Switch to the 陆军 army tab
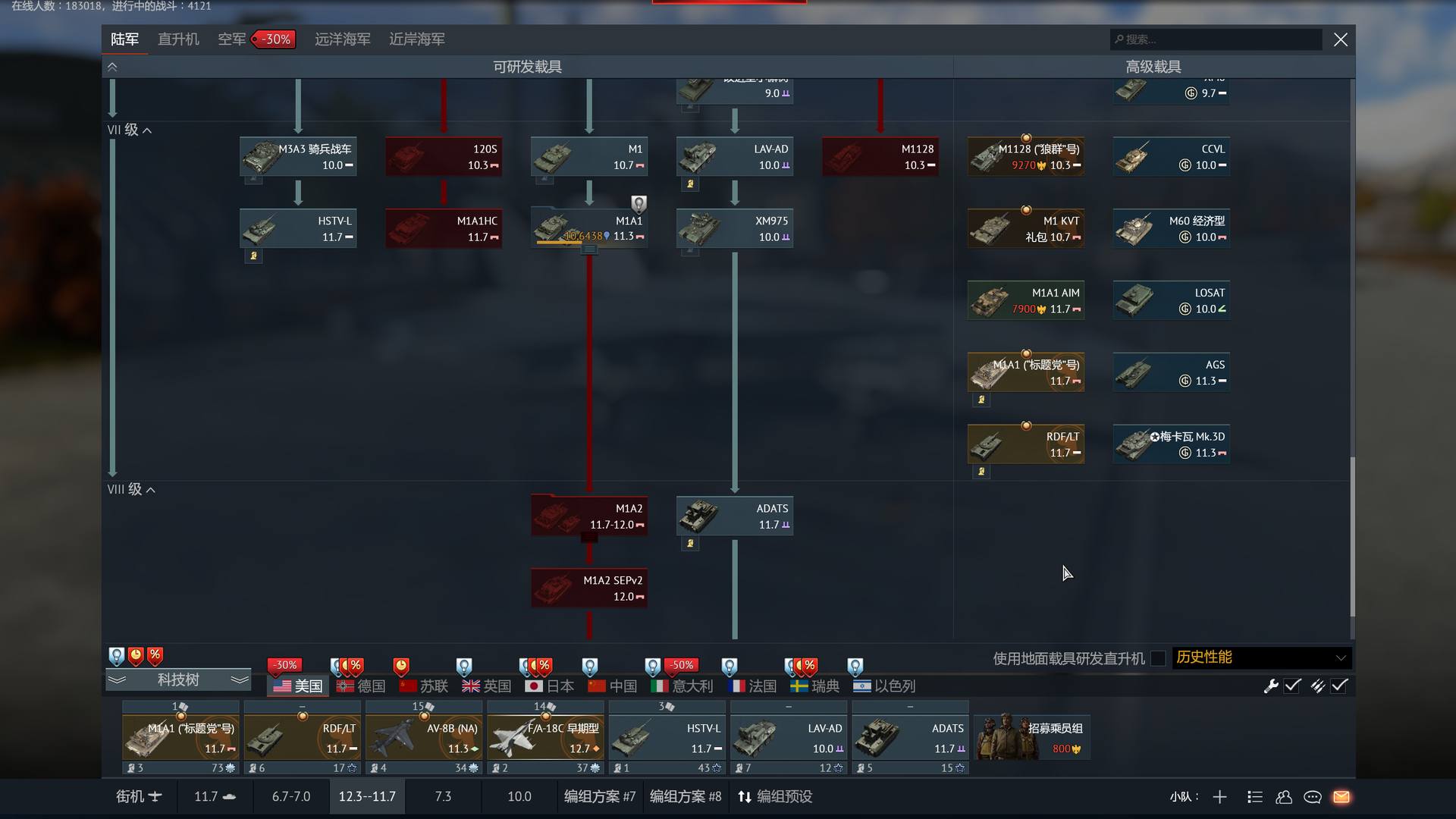Image resolution: width=1456 pixels, height=819 pixels. click(x=124, y=39)
